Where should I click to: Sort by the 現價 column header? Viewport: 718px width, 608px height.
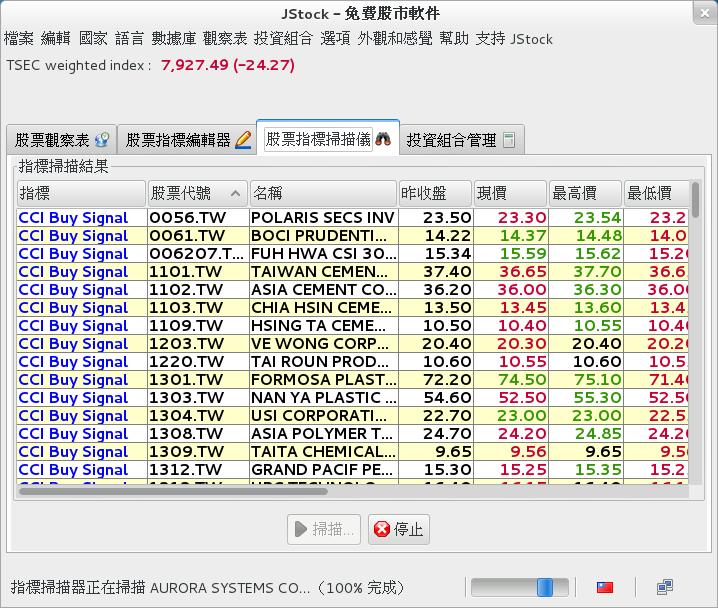pos(511,193)
